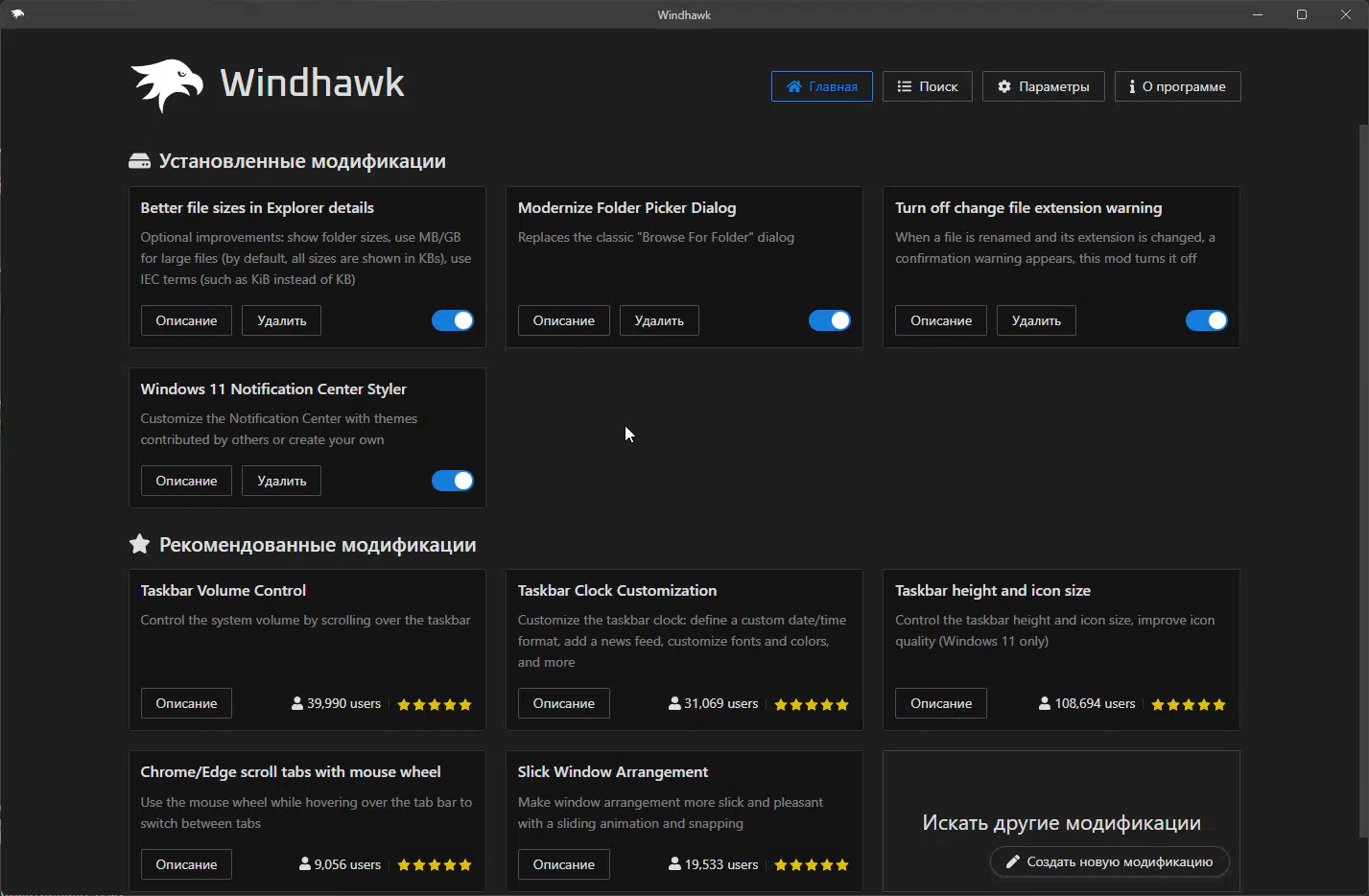Click the title Taskbar Volume Control
Screen dimensions: 1369x896
click(224, 590)
